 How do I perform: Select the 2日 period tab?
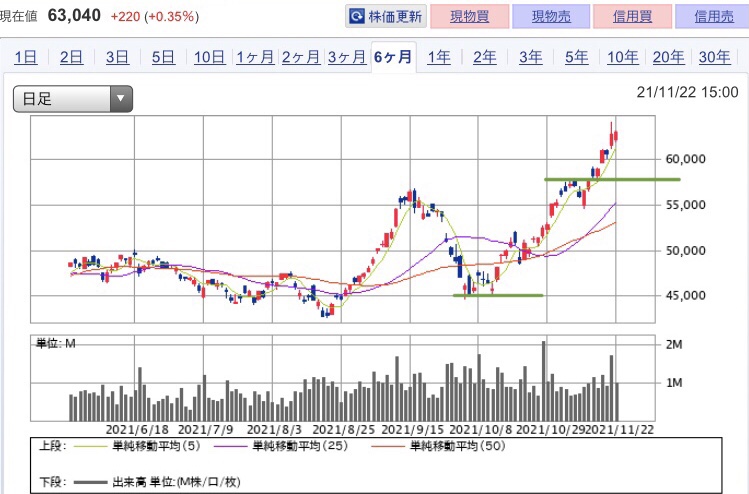[71, 57]
